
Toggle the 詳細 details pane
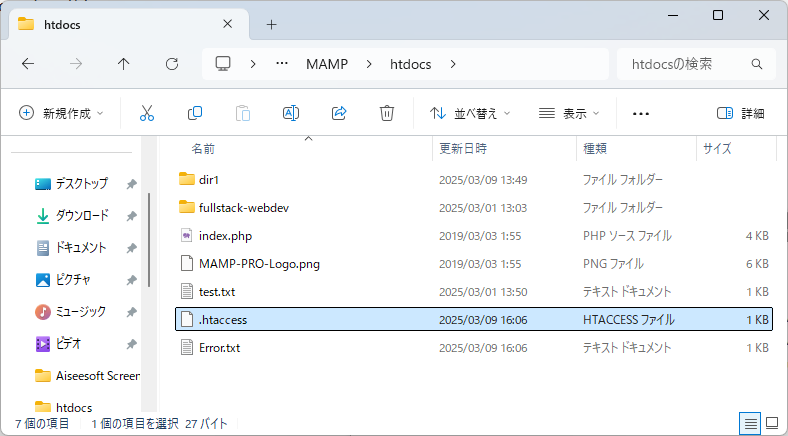(740, 114)
